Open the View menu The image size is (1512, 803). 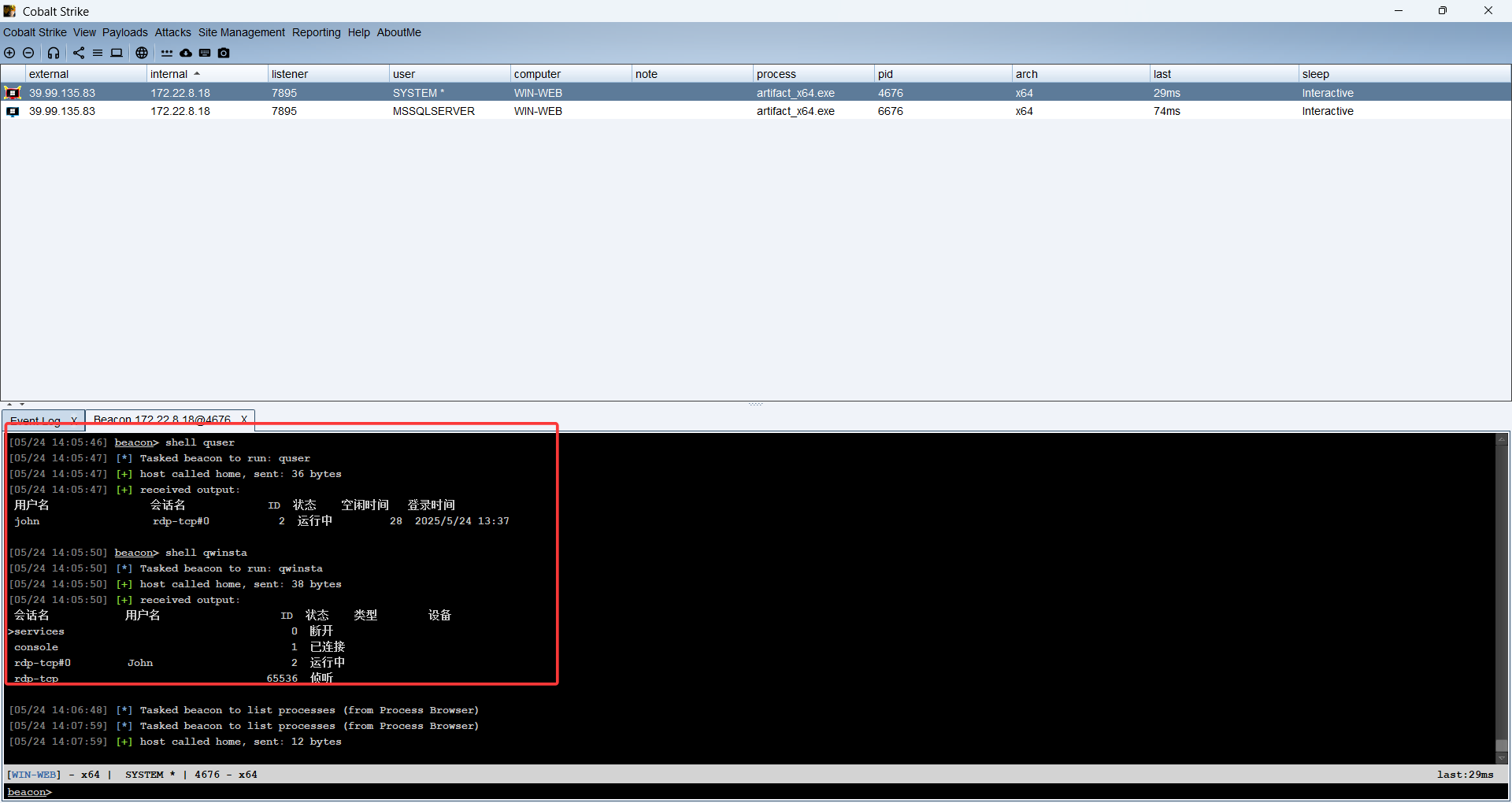pyautogui.click(x=84, y=32)
